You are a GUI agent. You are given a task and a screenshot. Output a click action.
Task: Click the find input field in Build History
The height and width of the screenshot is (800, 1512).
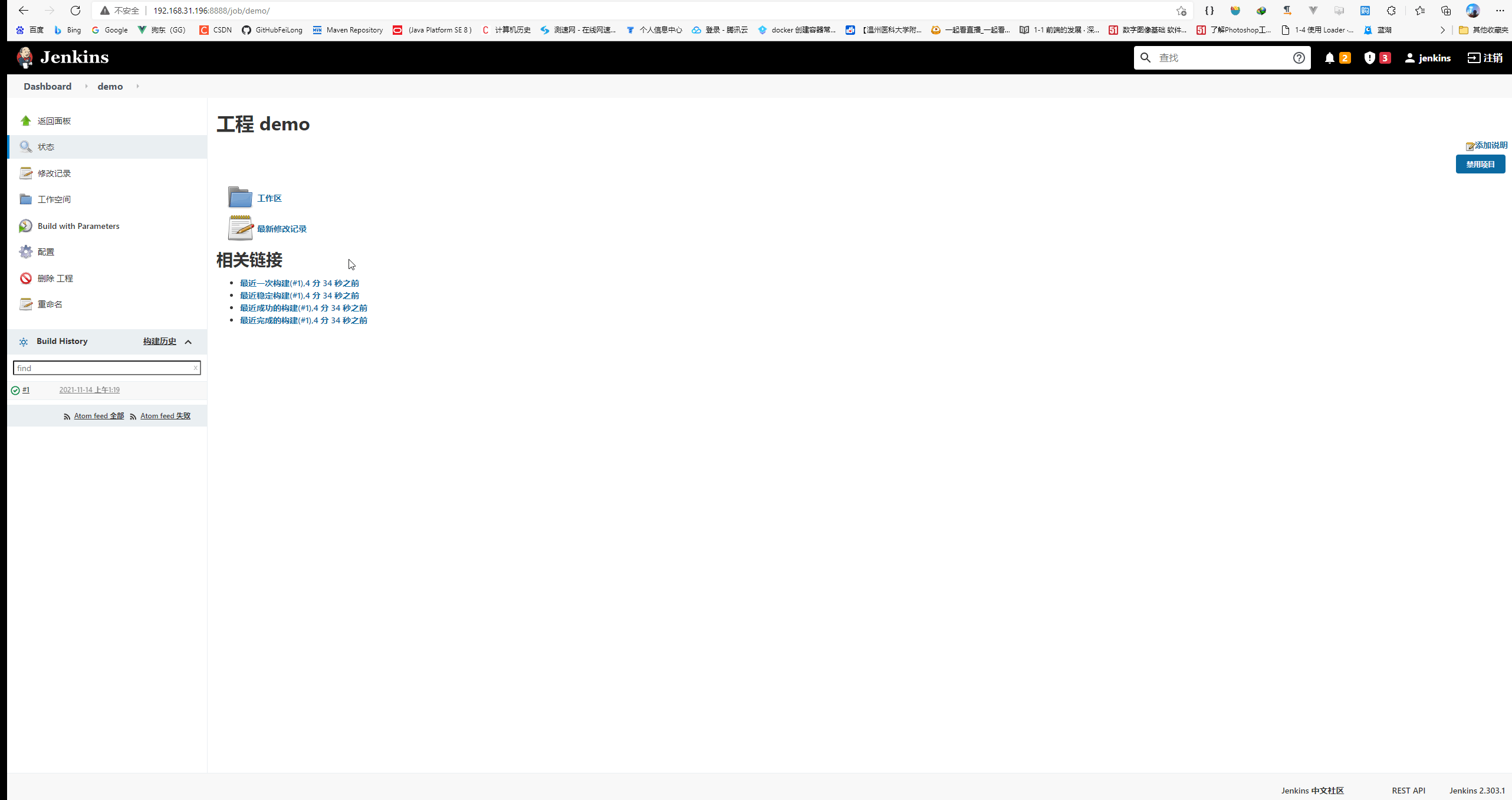[106, 368]
